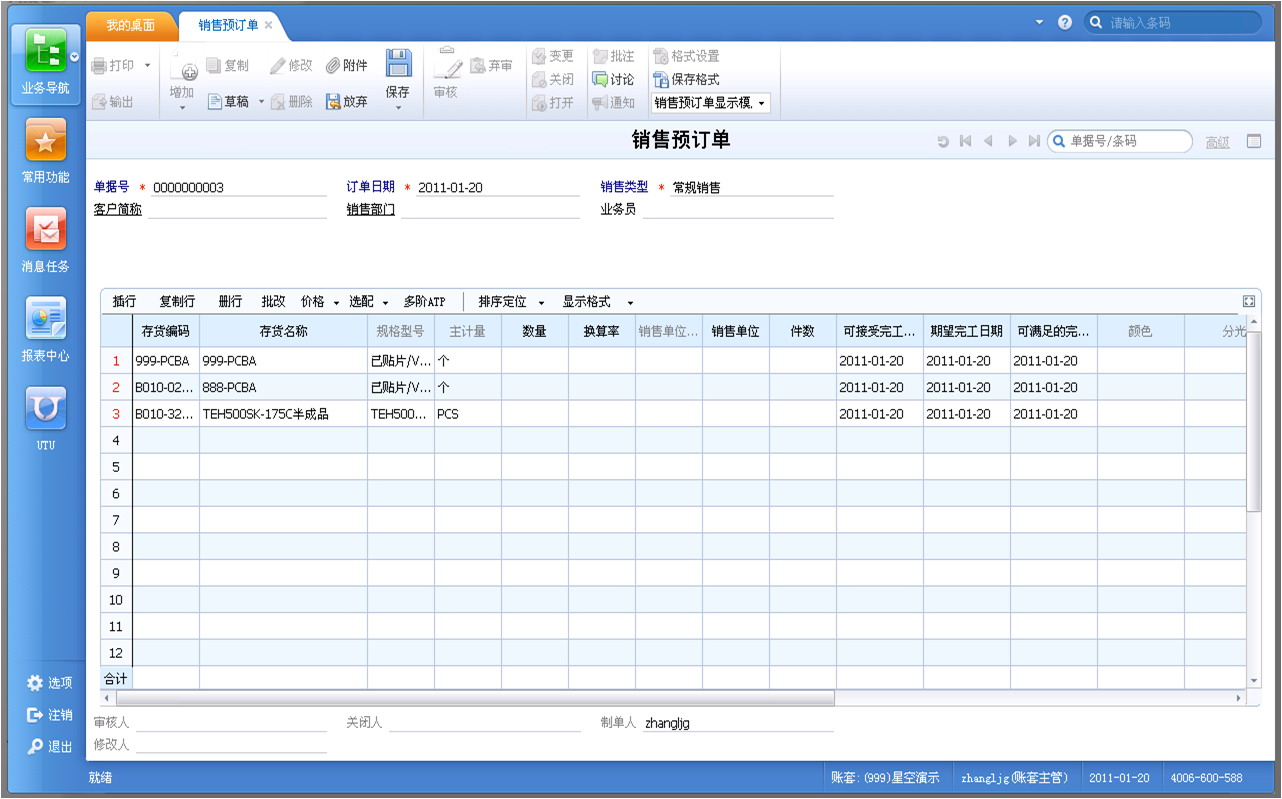Click the 打印 print toolbar icon
The width and height of the screenshot is (1282, 799).
(100, 66)
